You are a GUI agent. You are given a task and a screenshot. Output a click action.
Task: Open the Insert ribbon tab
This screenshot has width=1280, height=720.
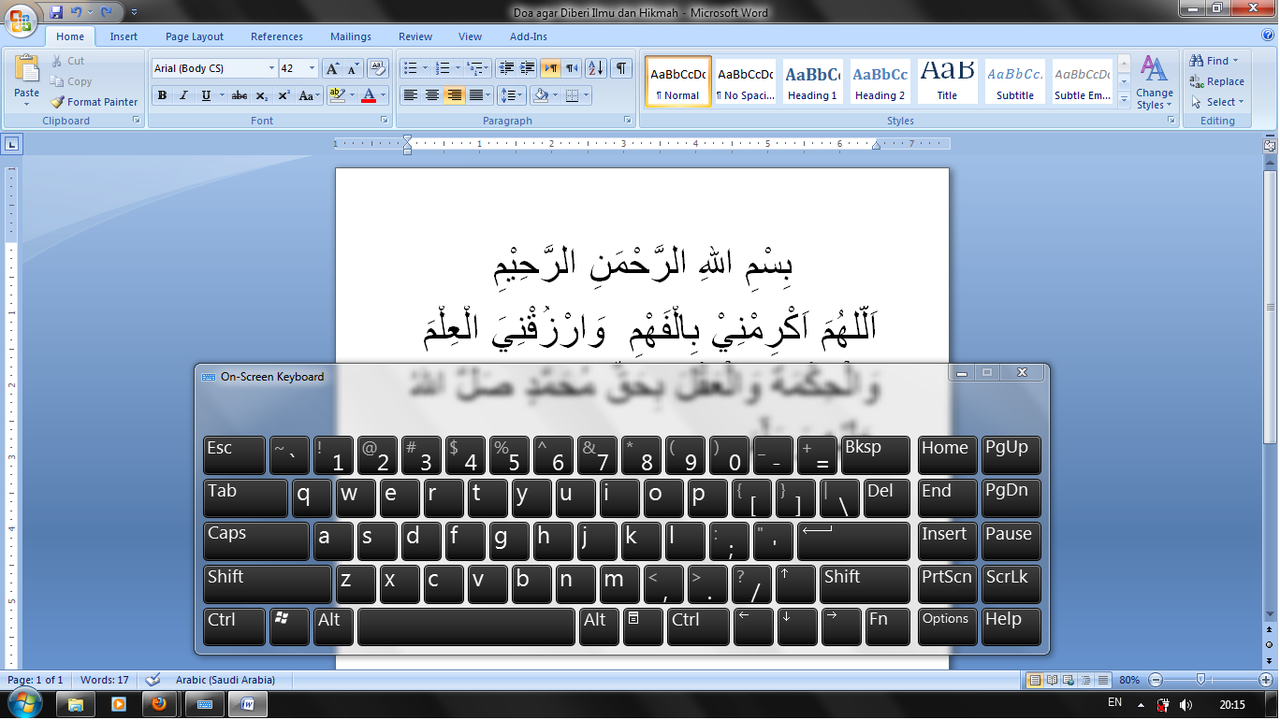pyautogui.click(x=124, y=36)
